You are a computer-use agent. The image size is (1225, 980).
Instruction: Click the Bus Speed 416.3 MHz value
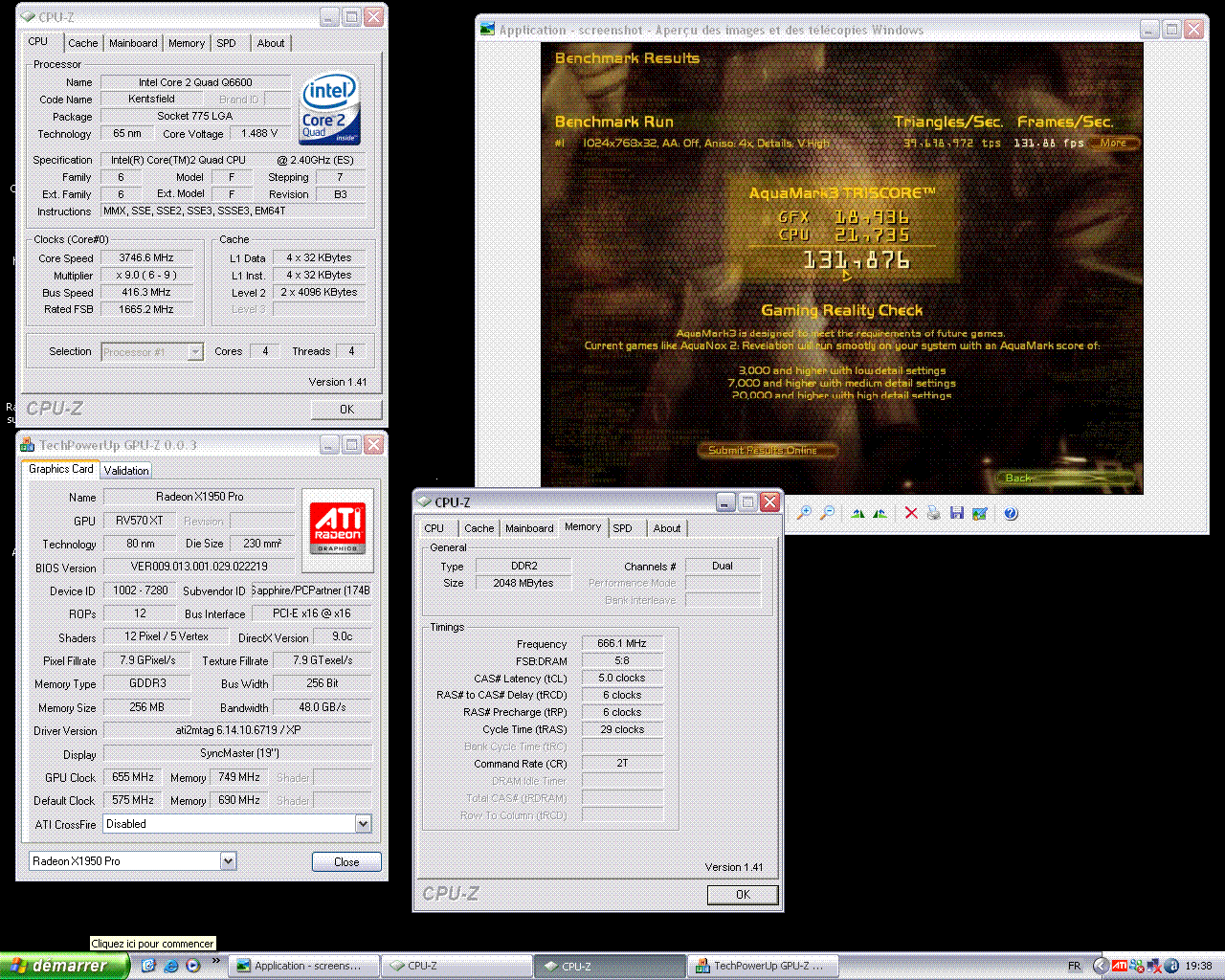click(147, 292)
